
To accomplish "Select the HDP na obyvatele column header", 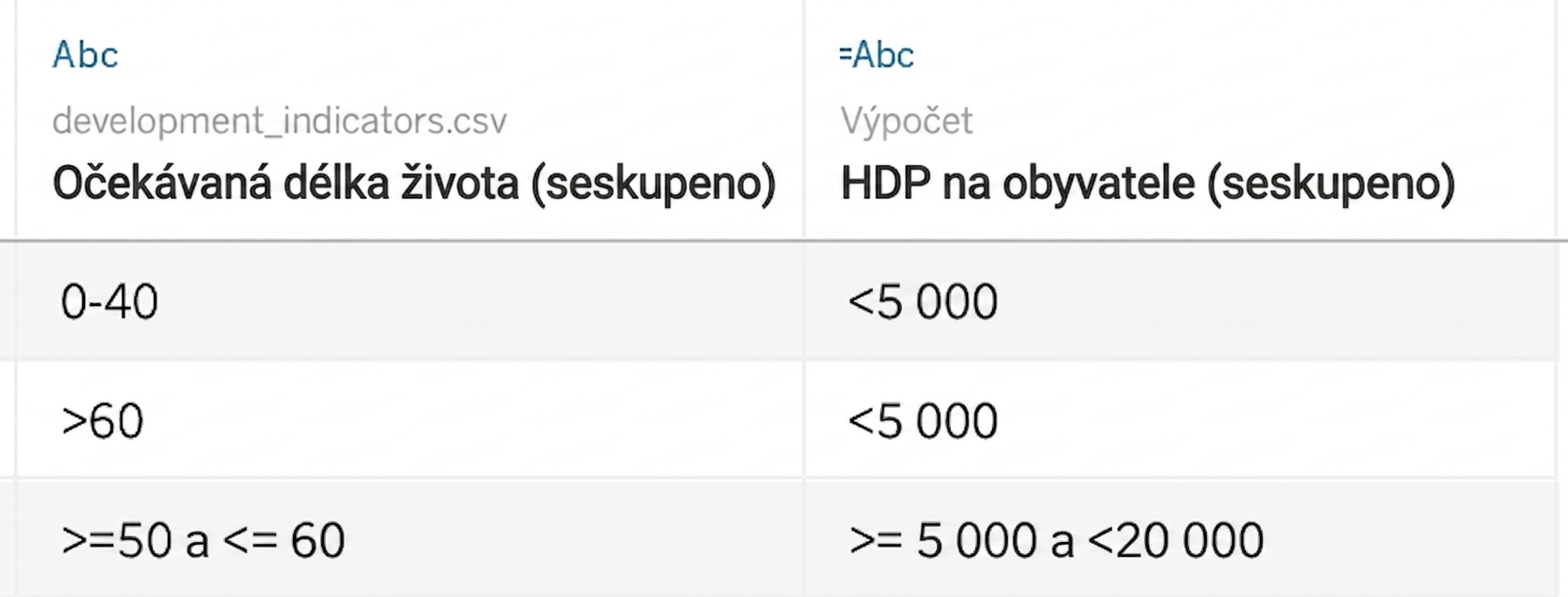I will point(1148,184).
